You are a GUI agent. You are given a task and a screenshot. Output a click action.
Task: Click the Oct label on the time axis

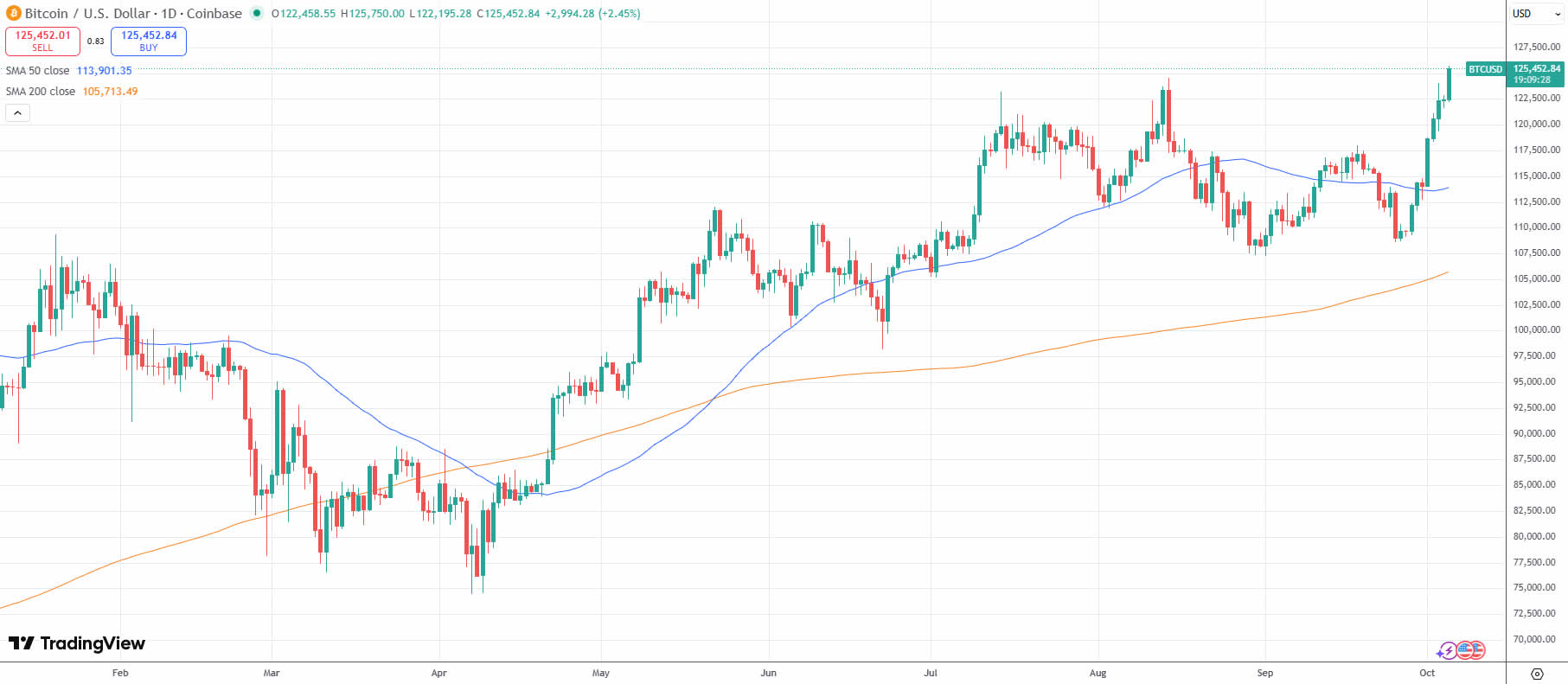1426,673
